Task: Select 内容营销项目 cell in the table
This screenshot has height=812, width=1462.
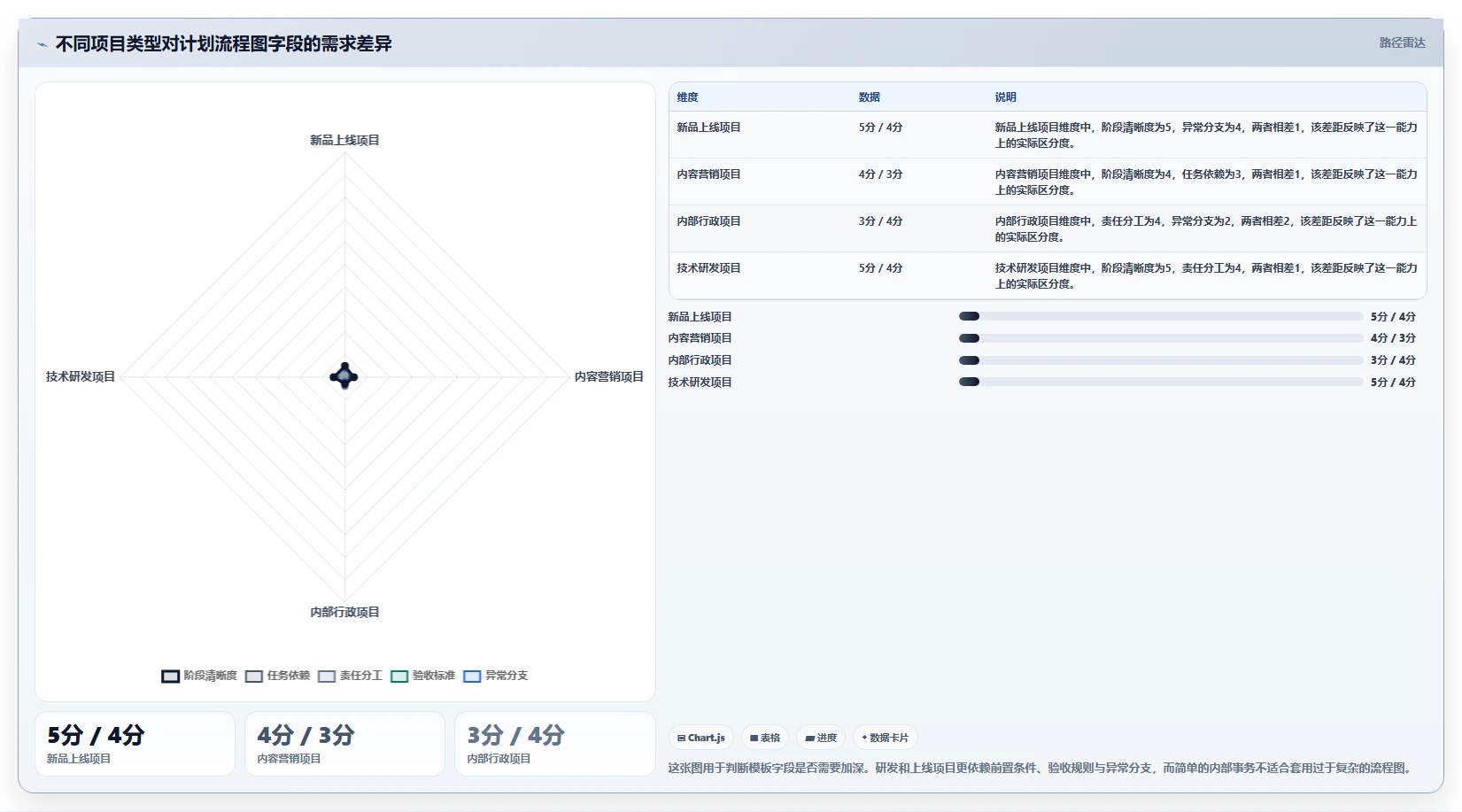Action: point(708,174)
